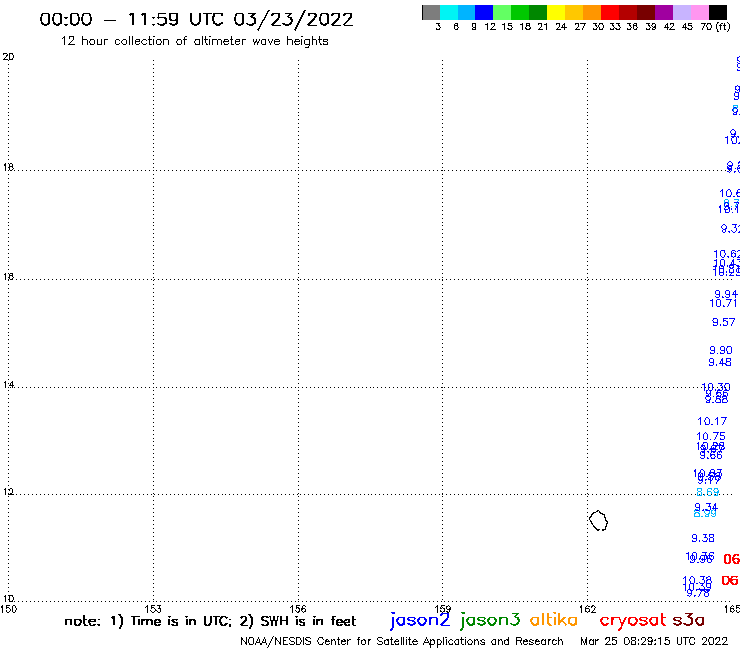
Task: Click the 9.57 wave height reading
Action: [723, 322]
